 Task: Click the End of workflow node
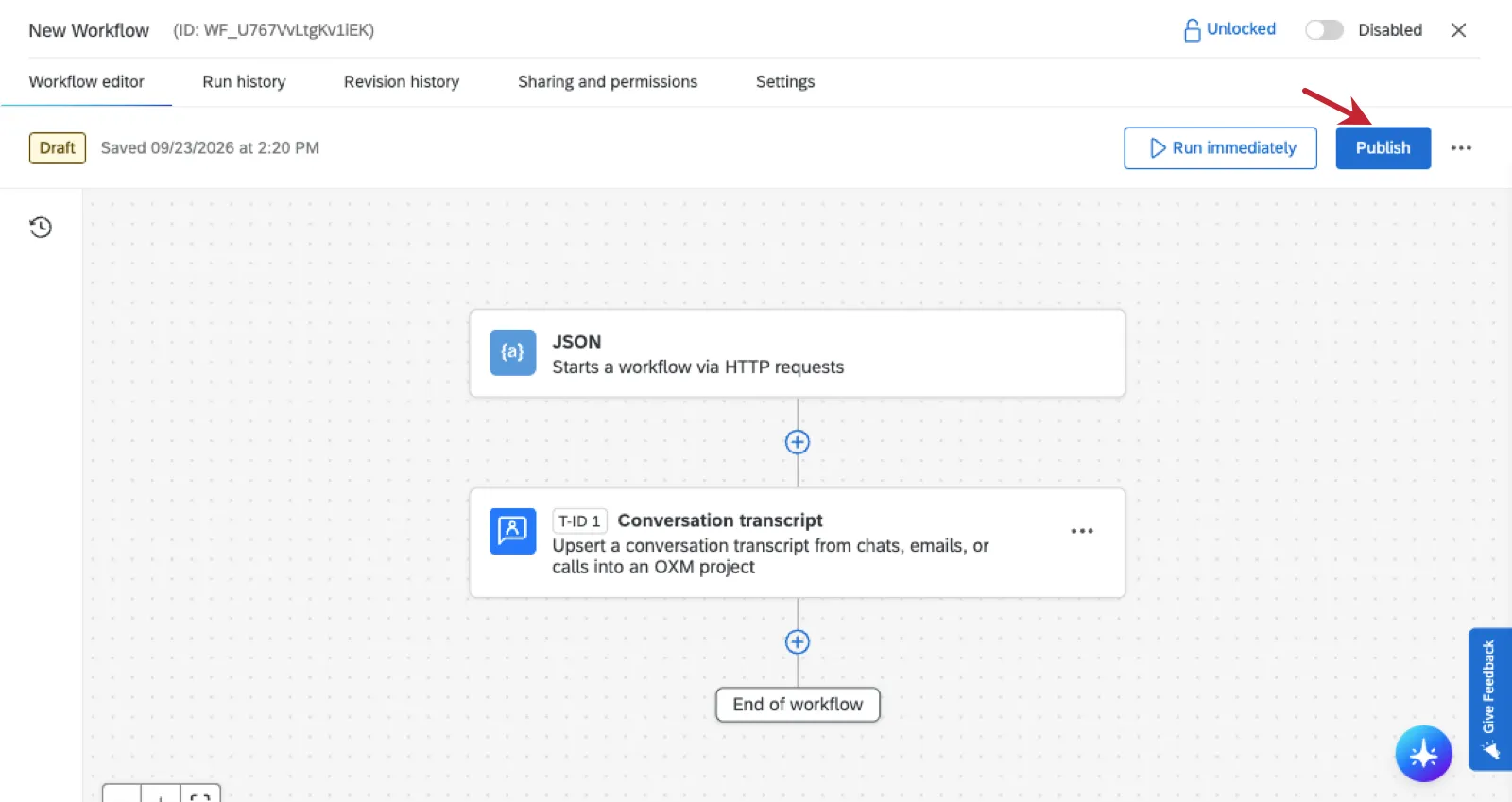pyautogui.click(x=798, y=705)
